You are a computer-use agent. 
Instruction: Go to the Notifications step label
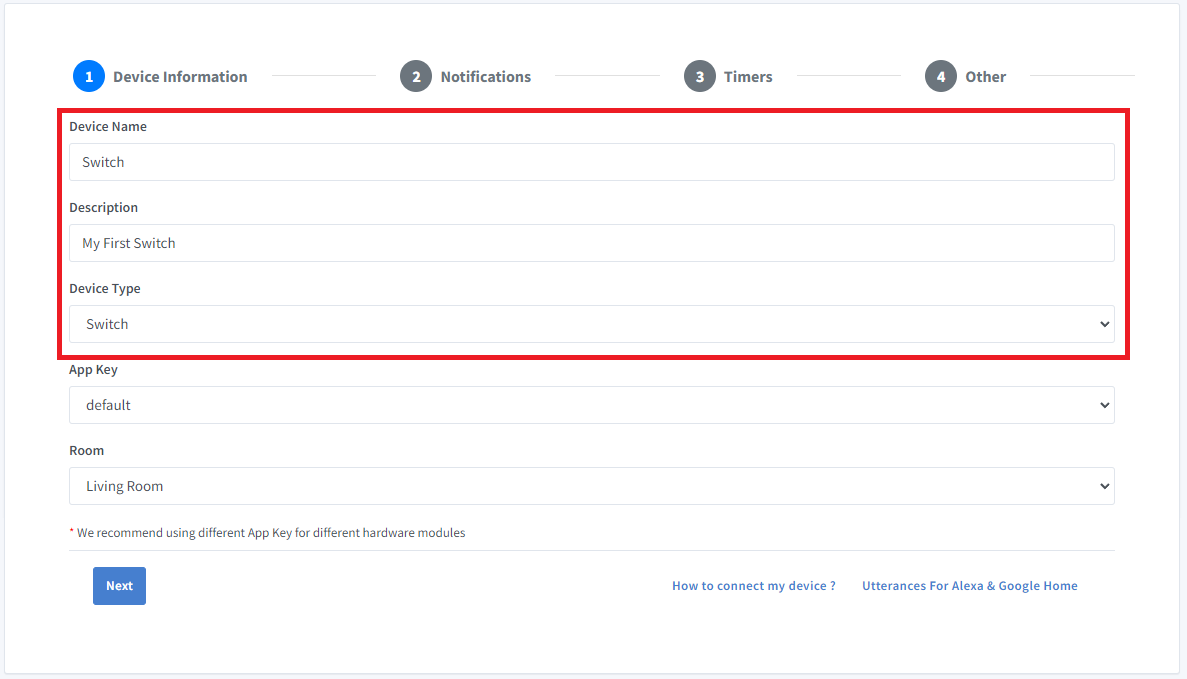[485, 77]
